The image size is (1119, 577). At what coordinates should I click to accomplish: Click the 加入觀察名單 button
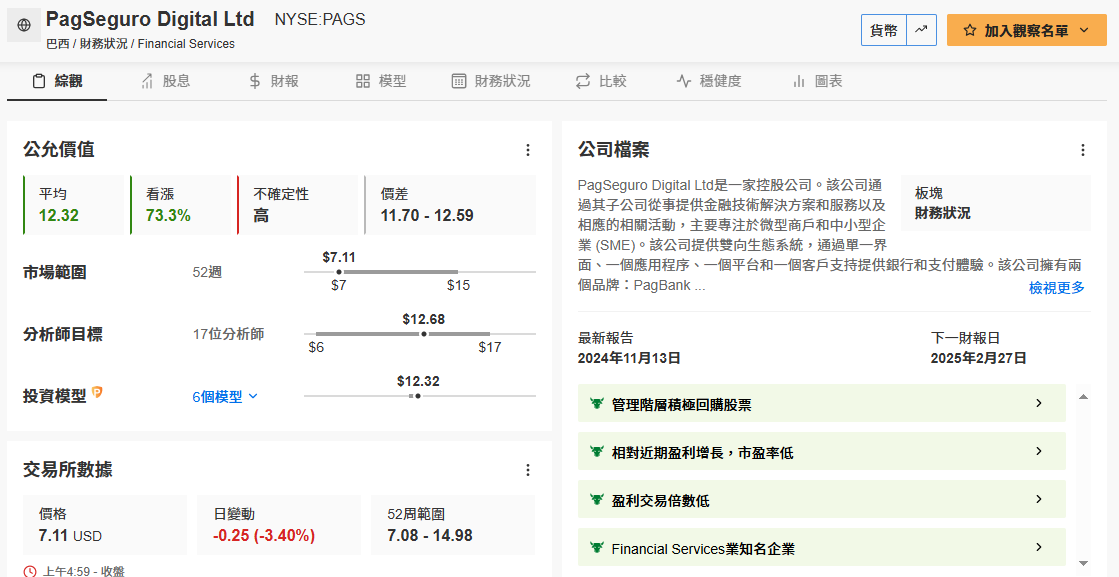1026,30
